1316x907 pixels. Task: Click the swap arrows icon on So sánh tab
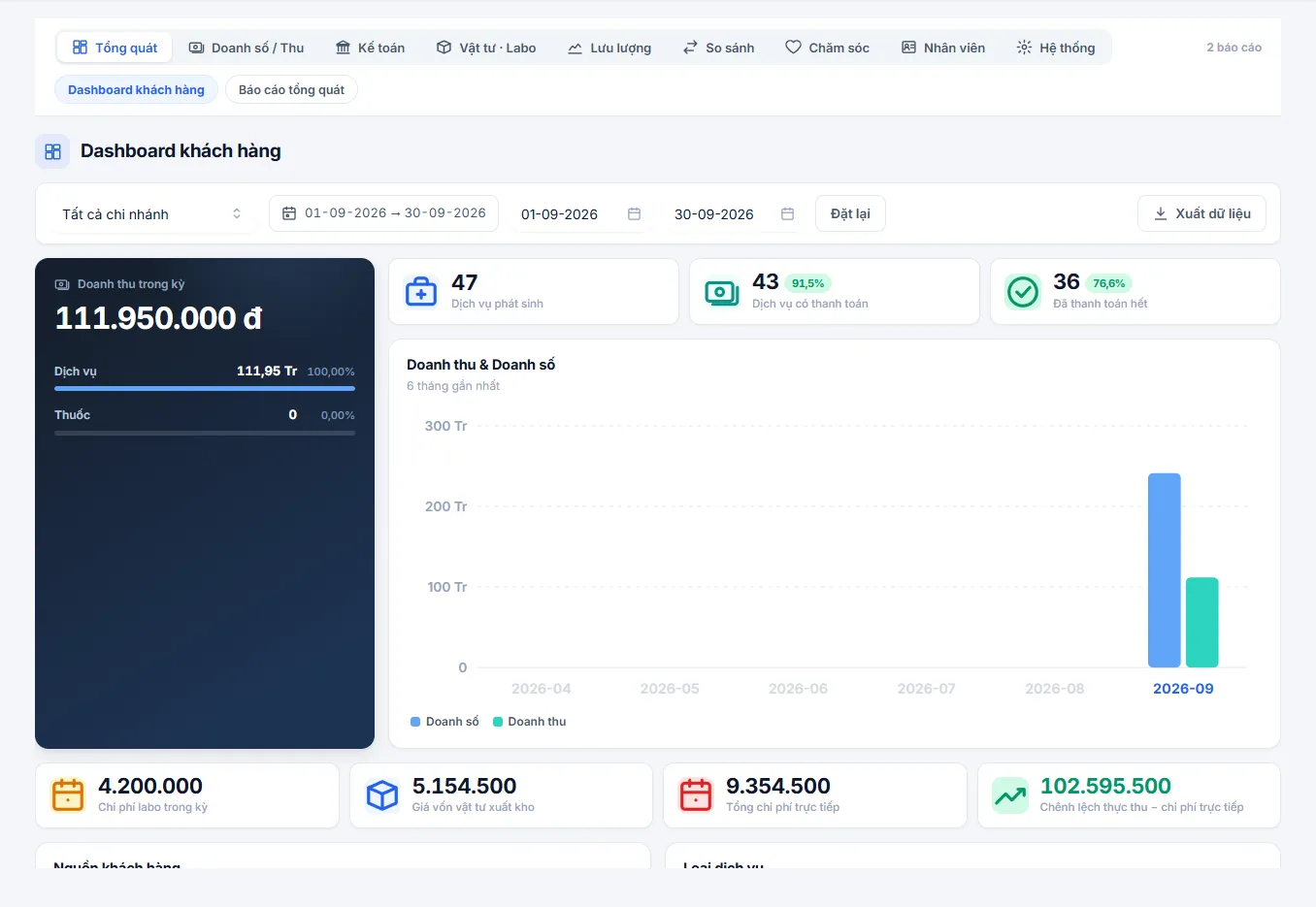690,48
